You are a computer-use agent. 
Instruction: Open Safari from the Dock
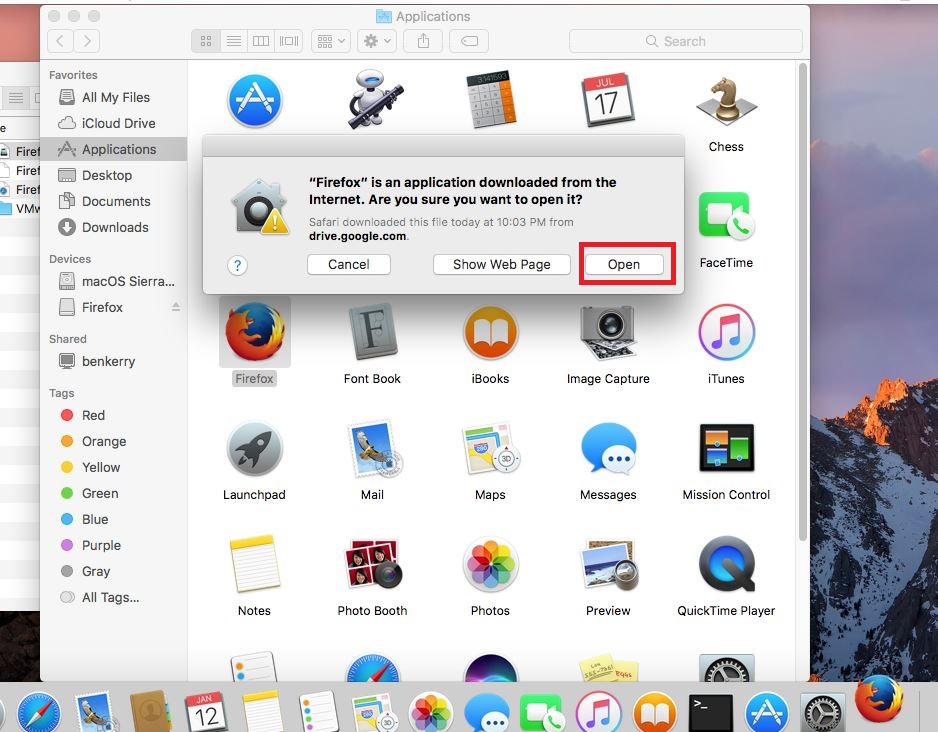coord(39,712)
